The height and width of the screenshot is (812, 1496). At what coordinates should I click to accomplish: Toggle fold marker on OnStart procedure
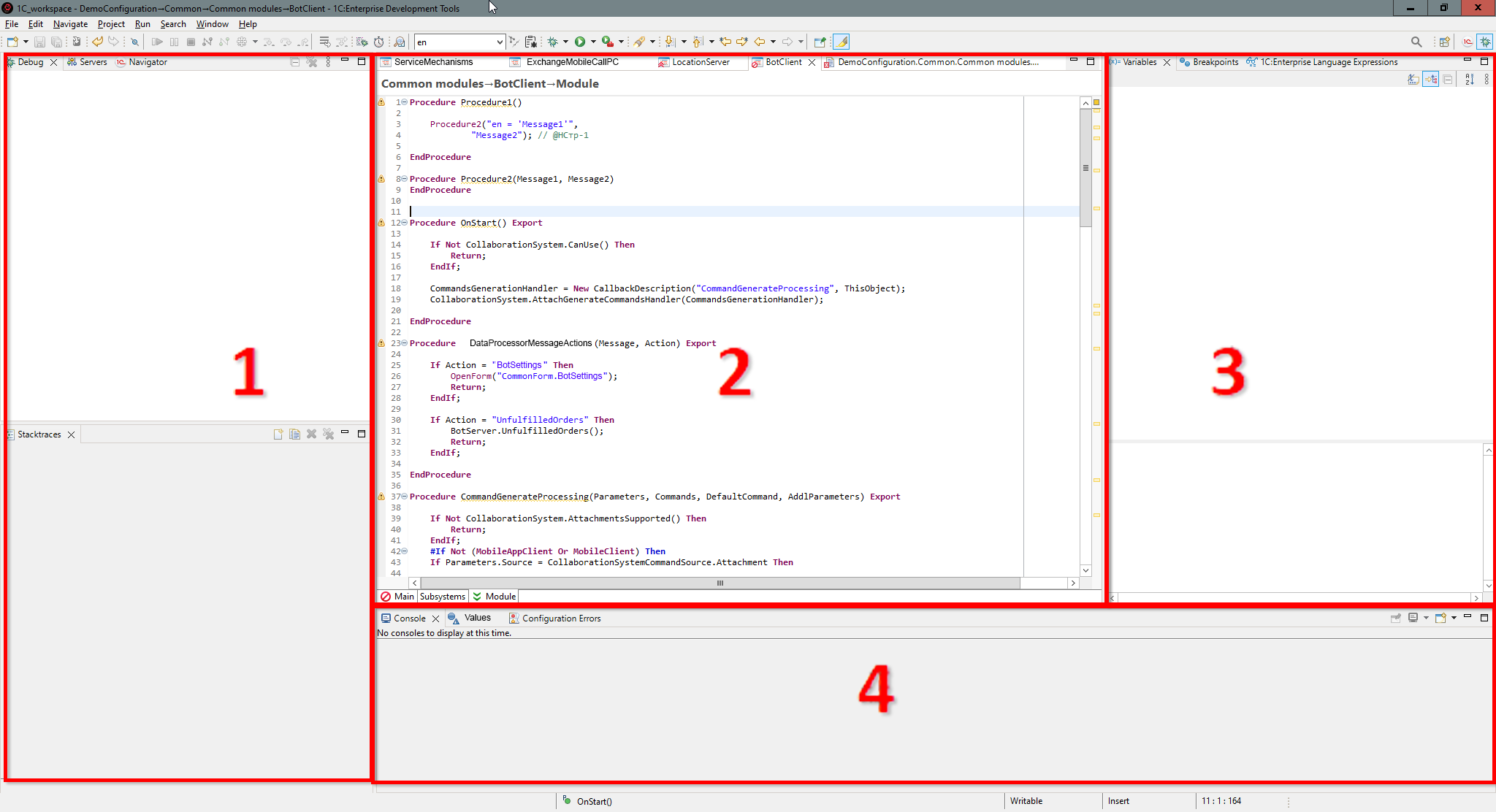404,223
